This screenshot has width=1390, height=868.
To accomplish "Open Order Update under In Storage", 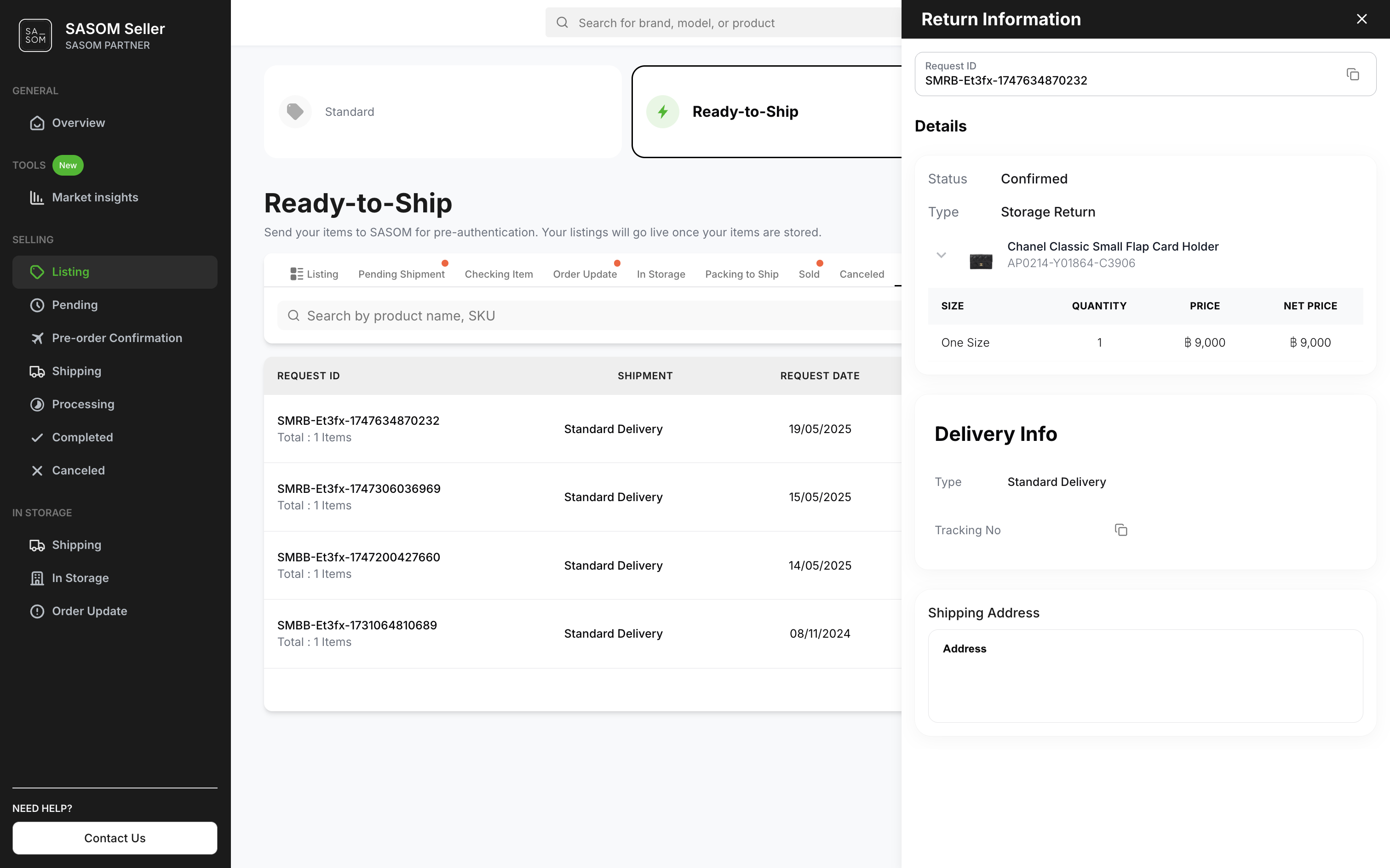I will point(89,611).
